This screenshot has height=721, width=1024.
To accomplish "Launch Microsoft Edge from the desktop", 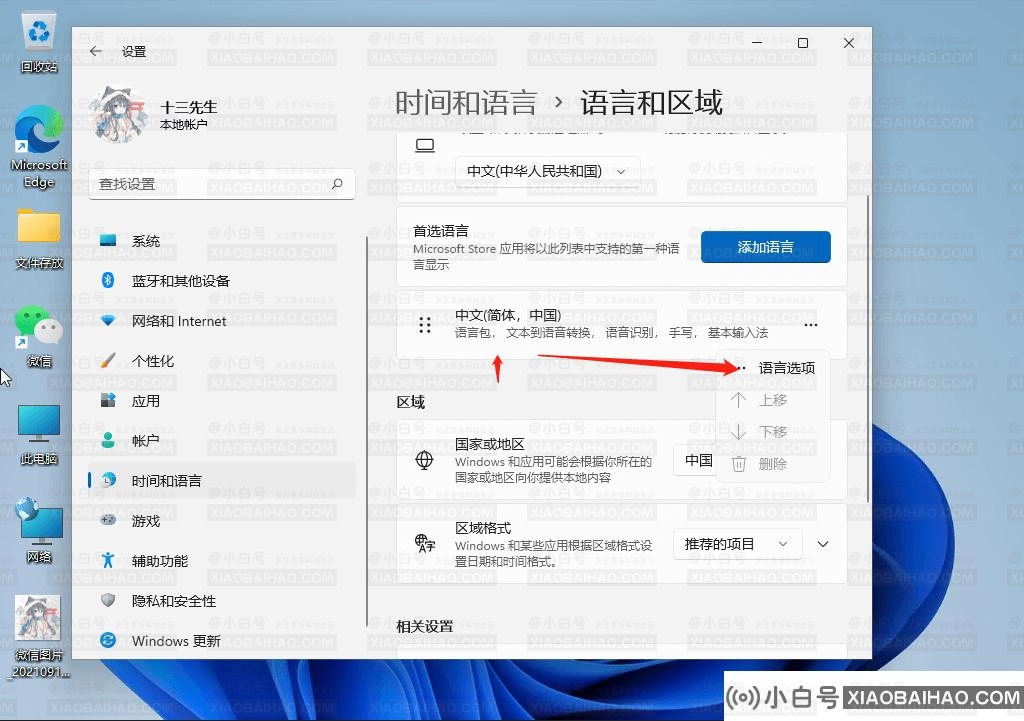I will pos(39,147).
